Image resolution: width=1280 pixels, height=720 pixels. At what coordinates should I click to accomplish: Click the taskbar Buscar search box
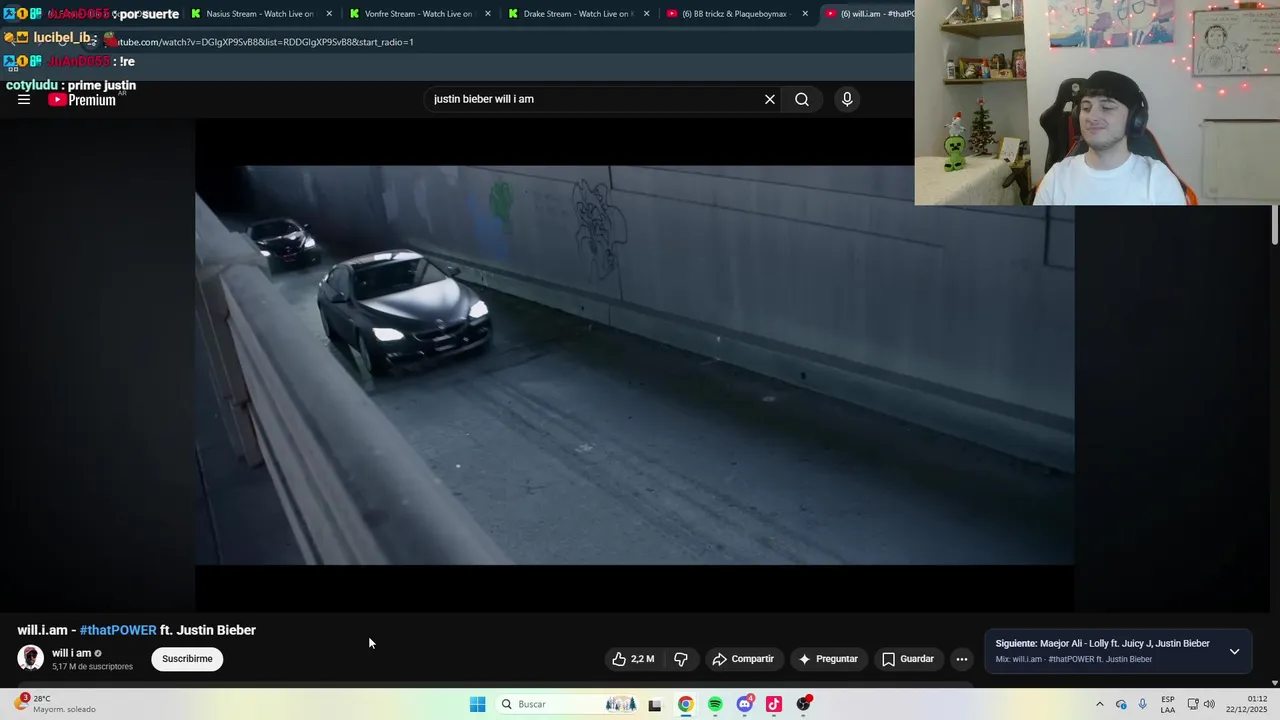[x=568, y=704]
